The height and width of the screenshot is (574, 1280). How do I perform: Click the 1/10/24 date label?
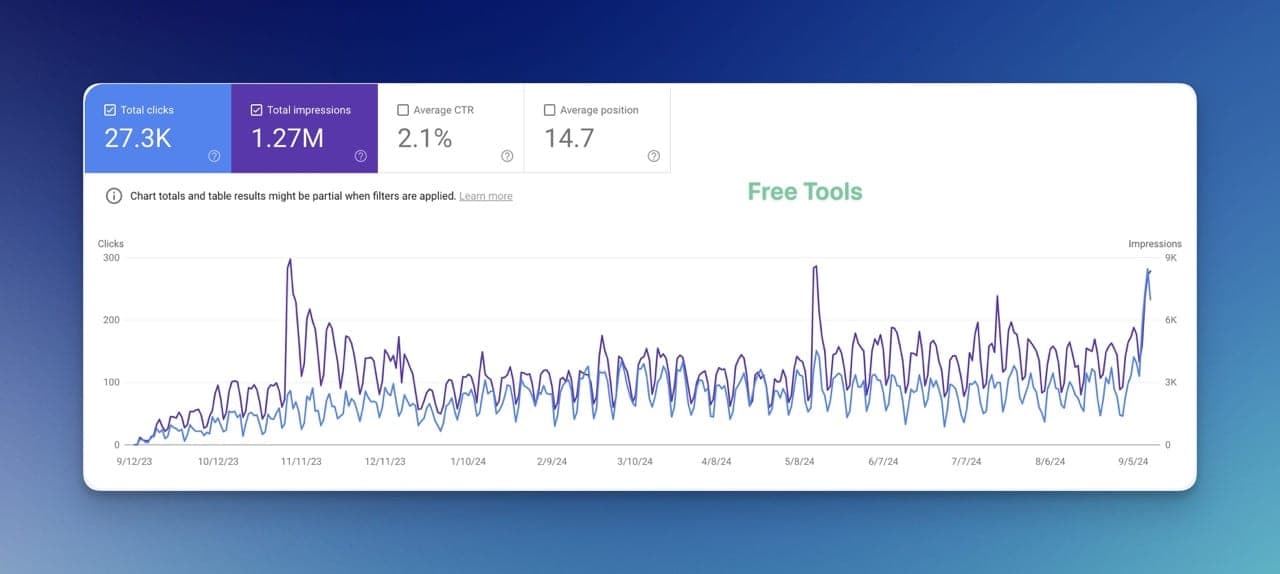pyautogui.click(x=468, y=462)
